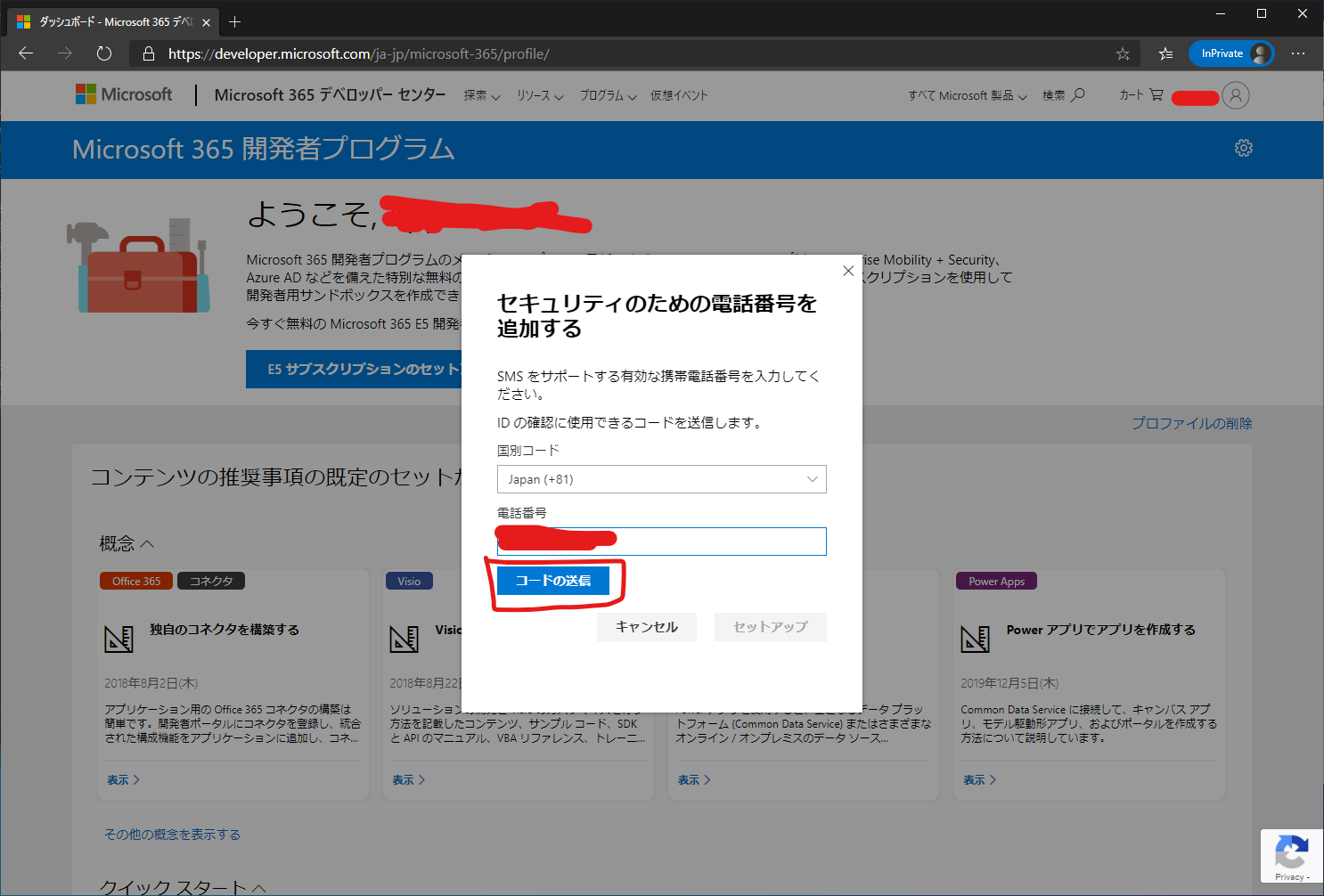Click その他の概念を表示する link
Image resolution: width=1324 pixels, height=896 pixels.
172,835
